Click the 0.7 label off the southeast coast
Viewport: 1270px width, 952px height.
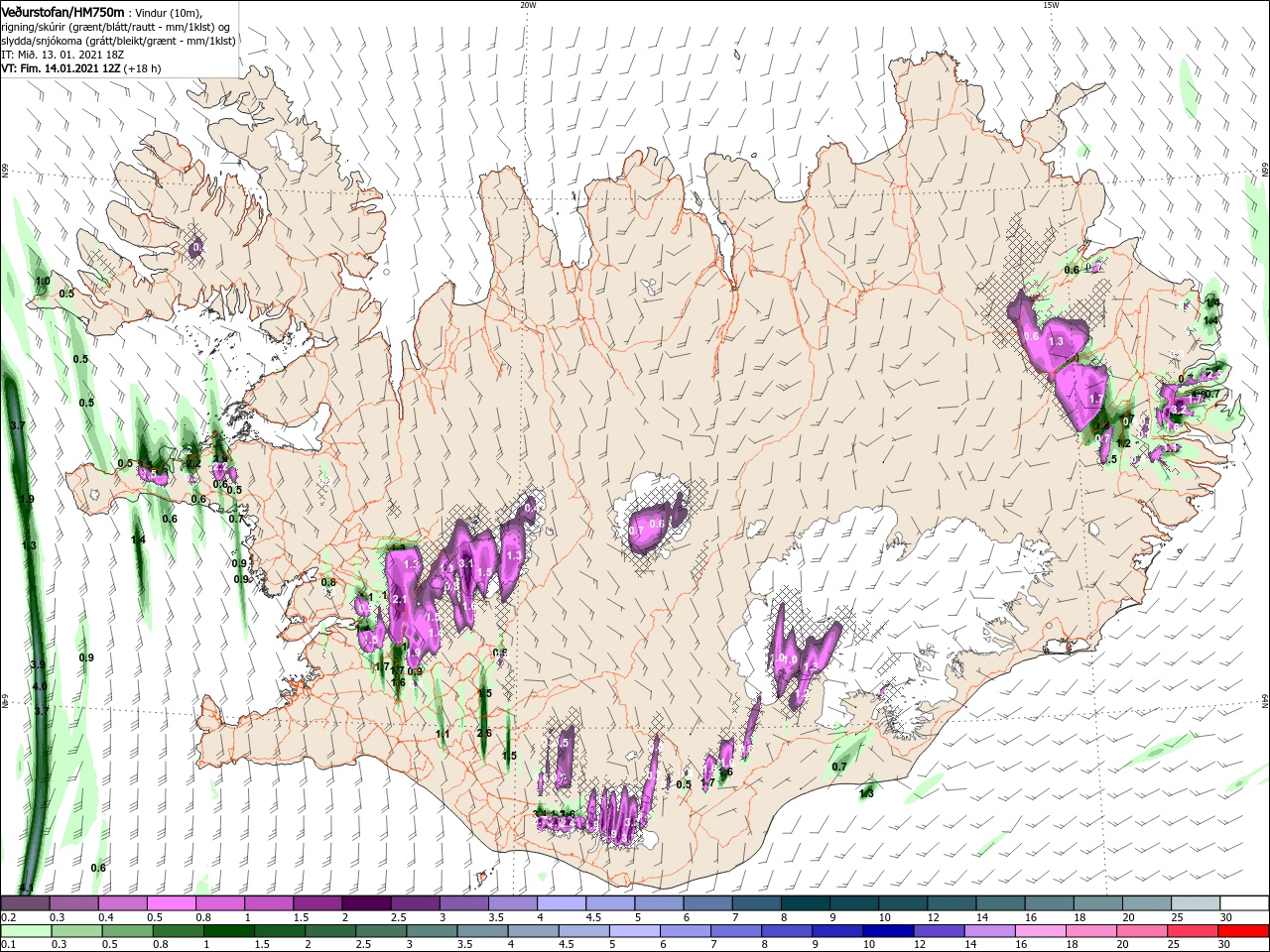(x=839, y=767)
